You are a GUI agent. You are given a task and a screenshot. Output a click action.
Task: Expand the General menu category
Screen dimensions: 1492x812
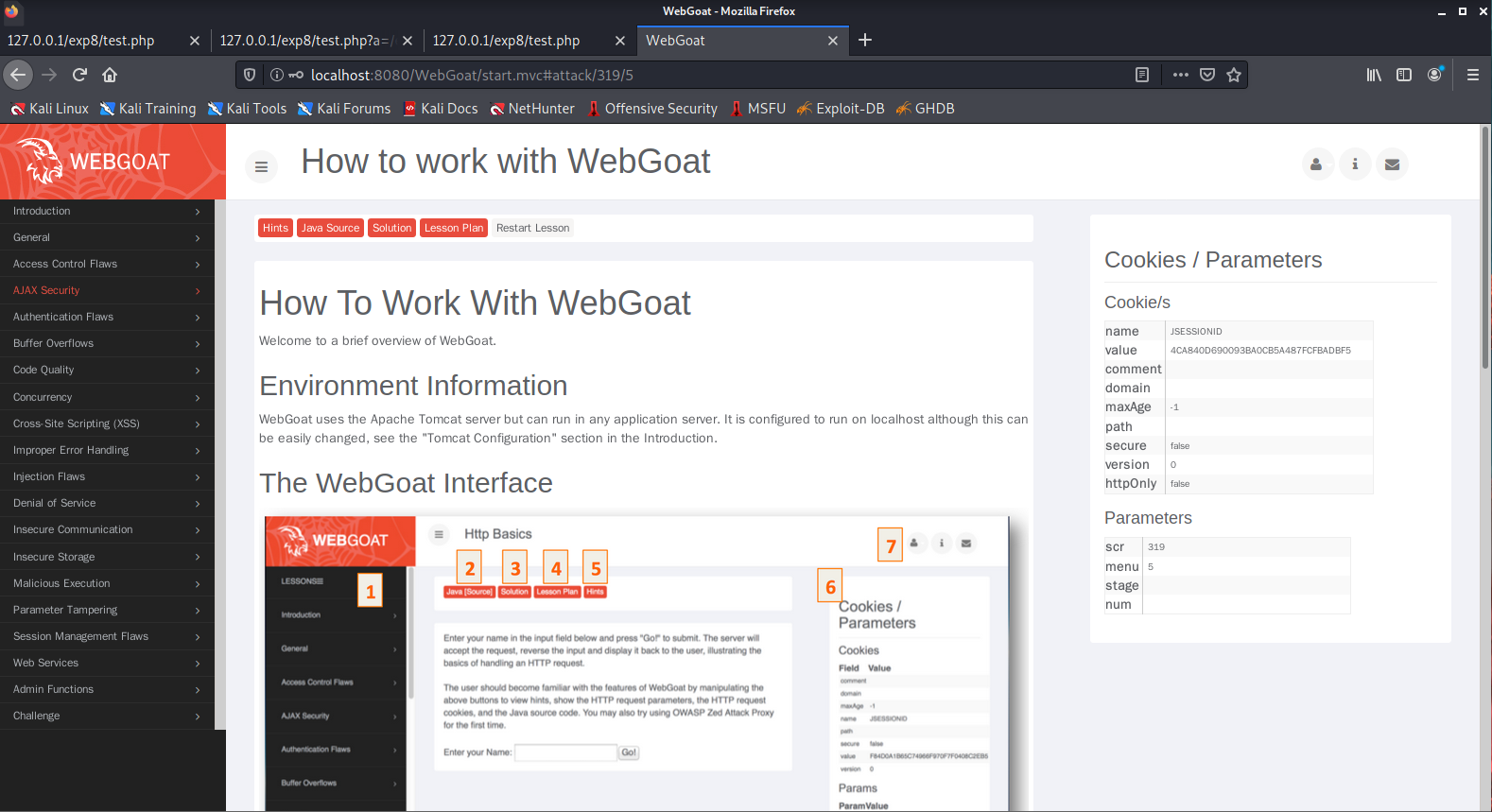[107, 237]
